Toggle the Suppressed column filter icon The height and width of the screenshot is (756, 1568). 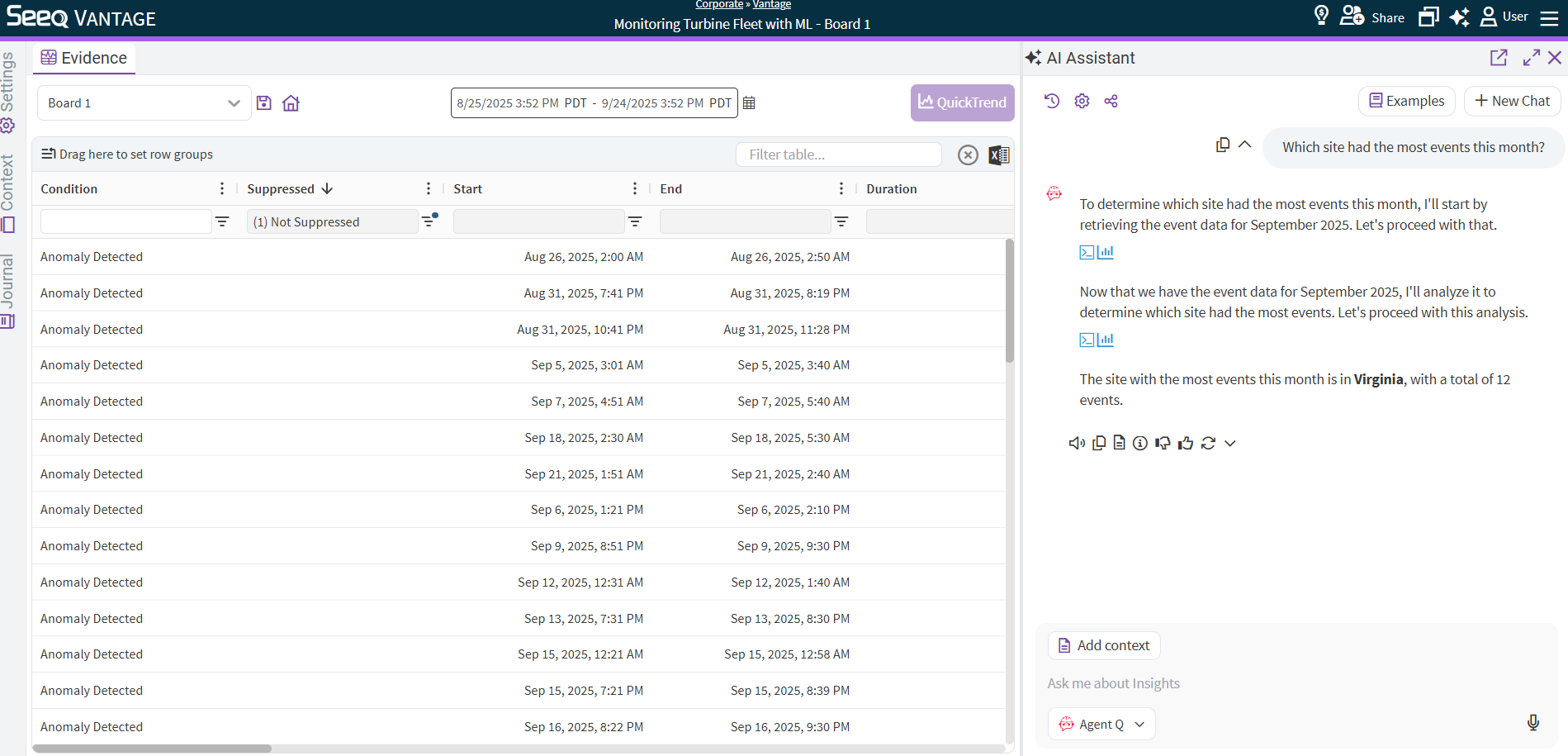pos(429,221)
